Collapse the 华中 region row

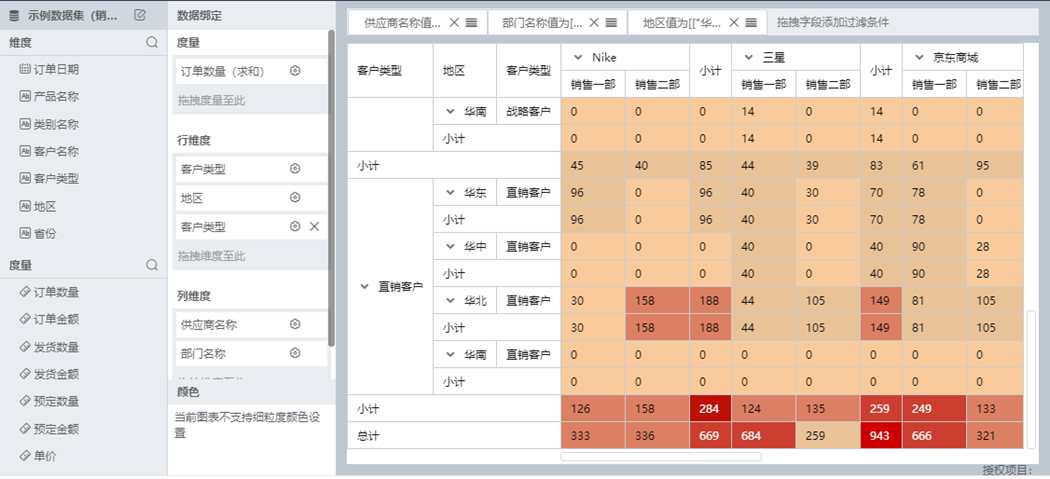coord(451,246)
